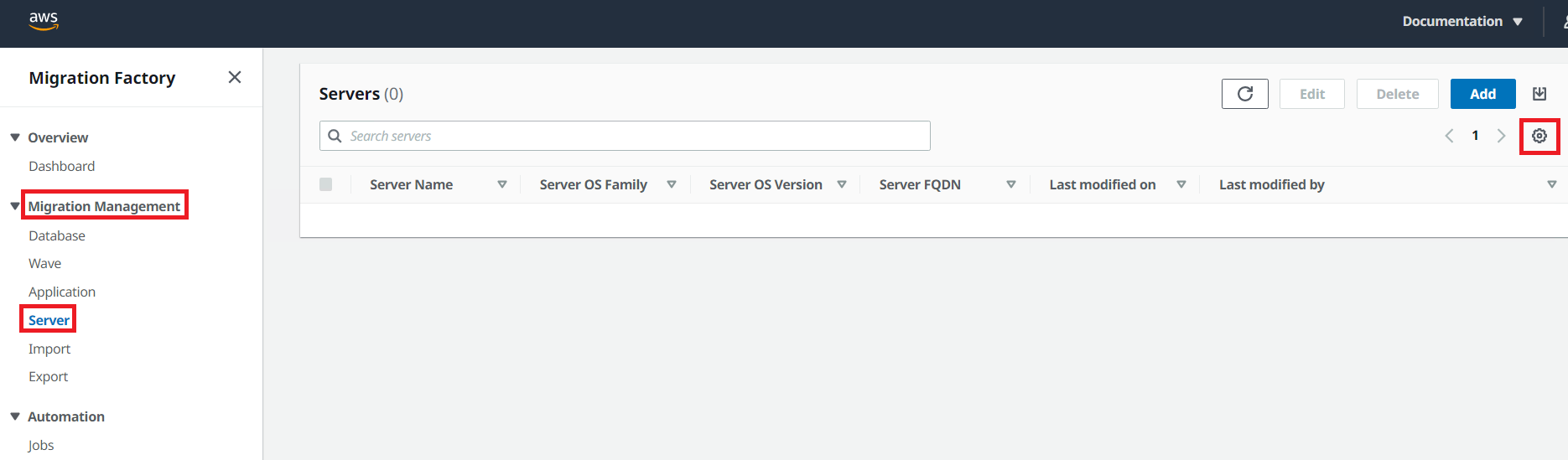Sort by Last modified by arrow
The width and height of the screenshot is (1568, 460).
pos(1552,184)
